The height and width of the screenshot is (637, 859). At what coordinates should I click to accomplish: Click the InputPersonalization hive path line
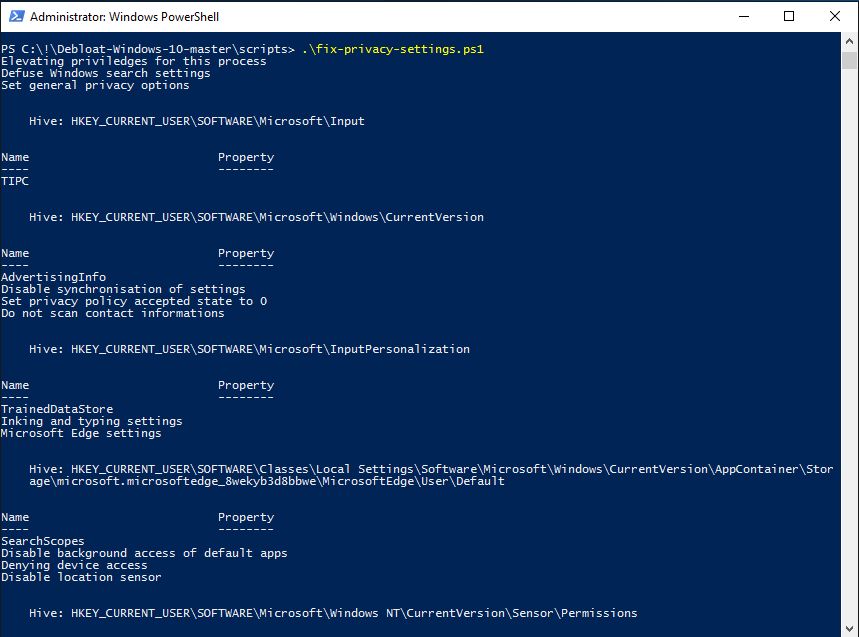[249, 349]
